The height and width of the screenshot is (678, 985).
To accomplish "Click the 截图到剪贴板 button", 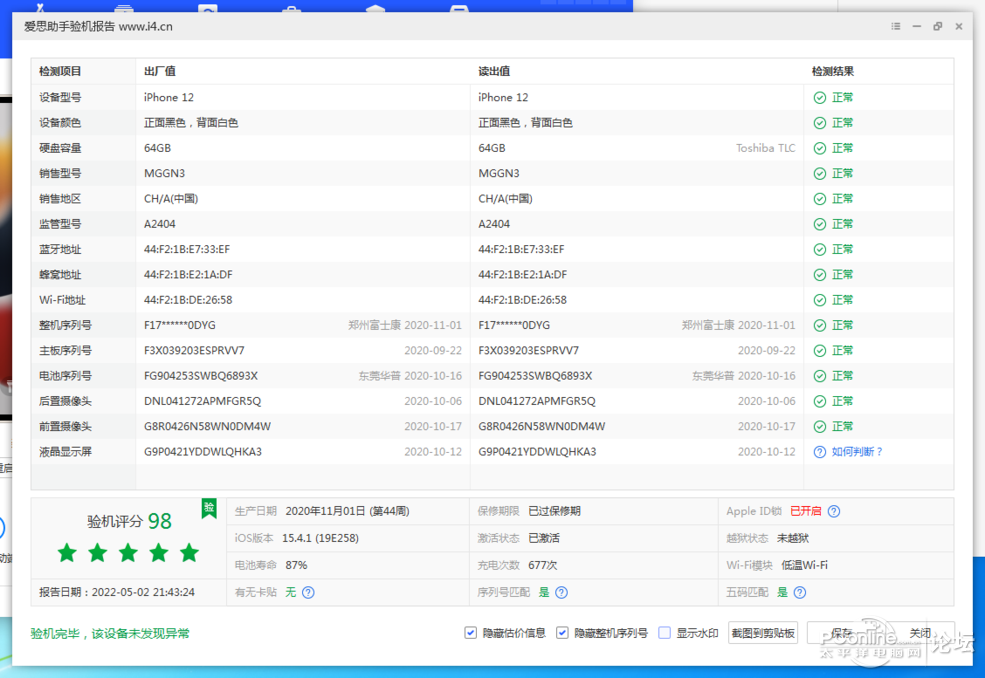I will click(763, 633).
